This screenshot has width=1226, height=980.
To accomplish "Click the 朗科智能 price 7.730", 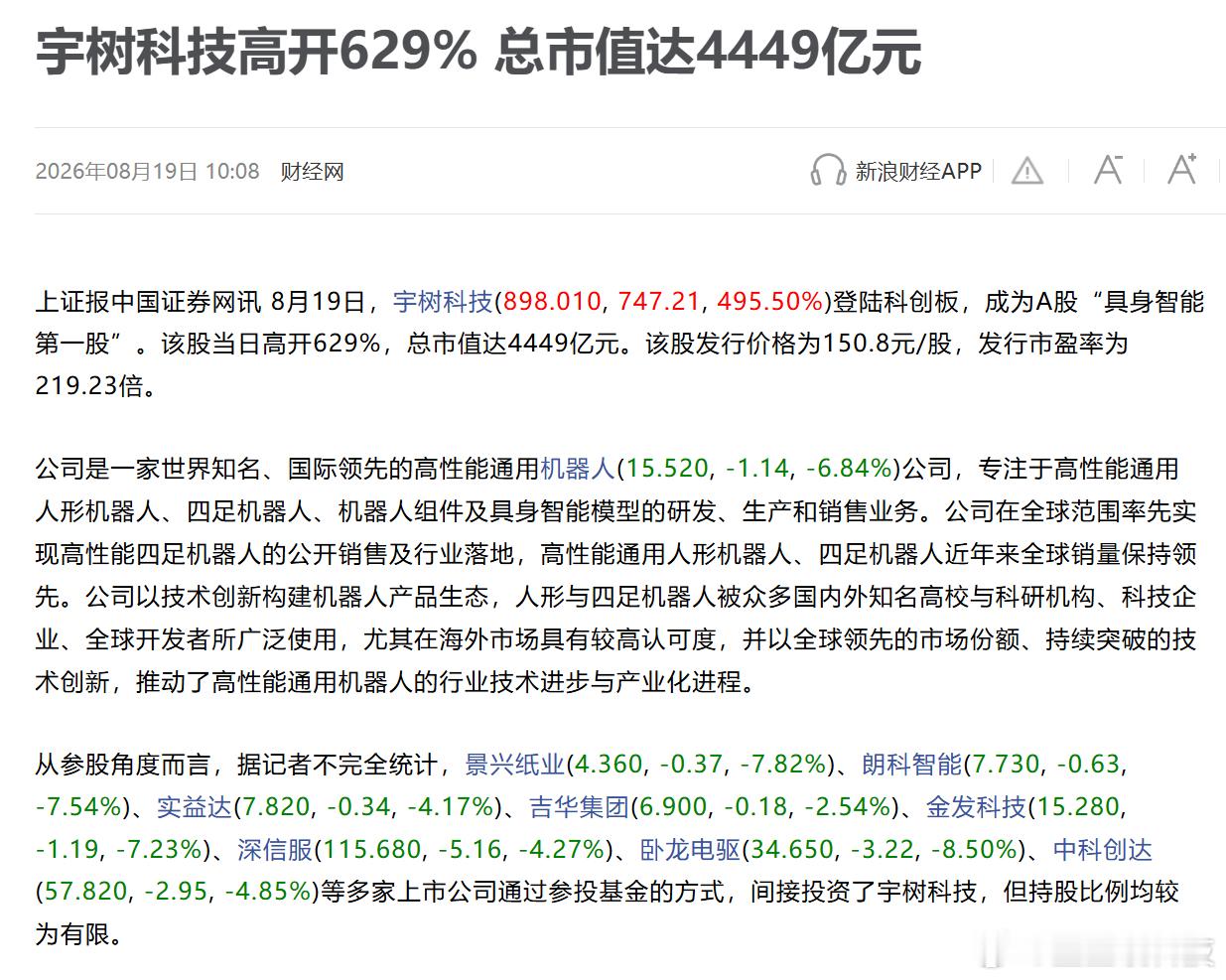I will (1005, 764).
